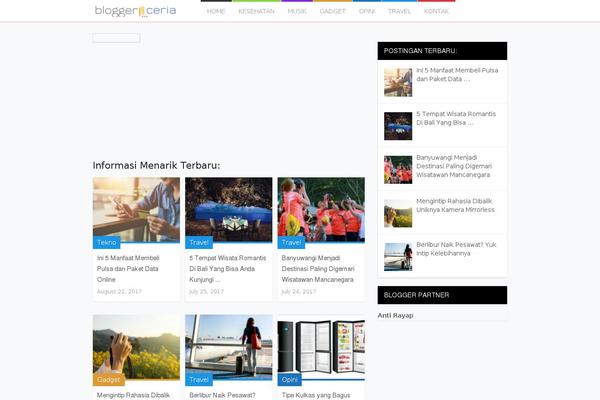
Task: Open sidebar link 'Banyuwangi Menjadi Destinasi'
Action: (x=454, y=166)
